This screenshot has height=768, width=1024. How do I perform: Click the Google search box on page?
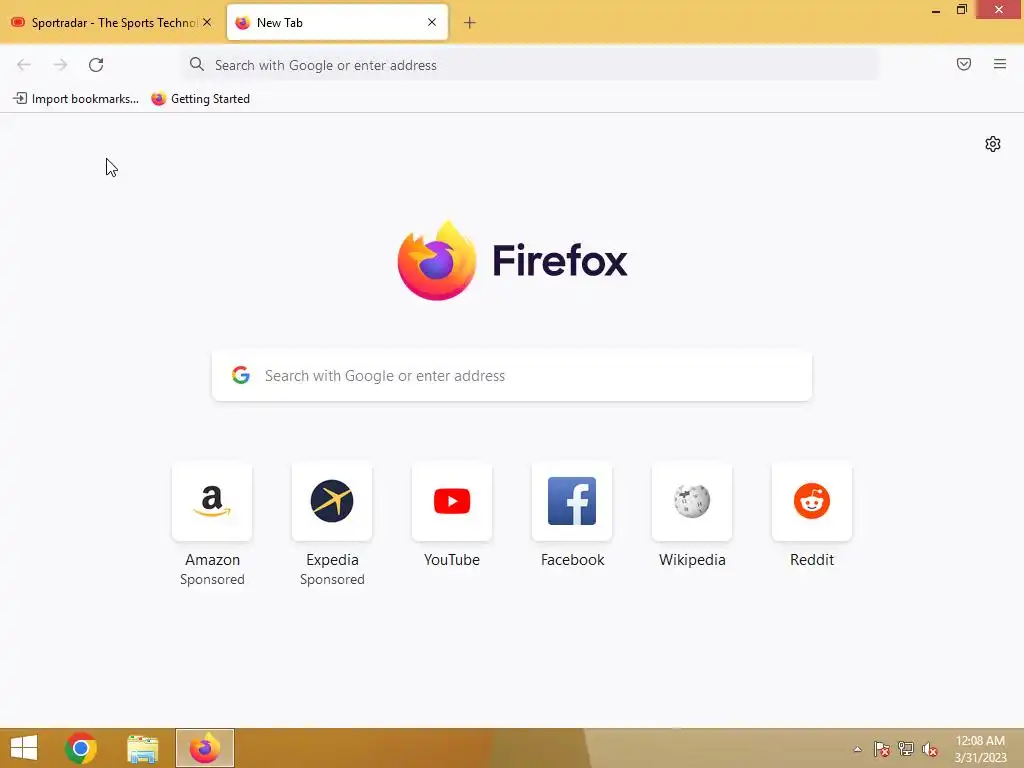coord(512,376)
